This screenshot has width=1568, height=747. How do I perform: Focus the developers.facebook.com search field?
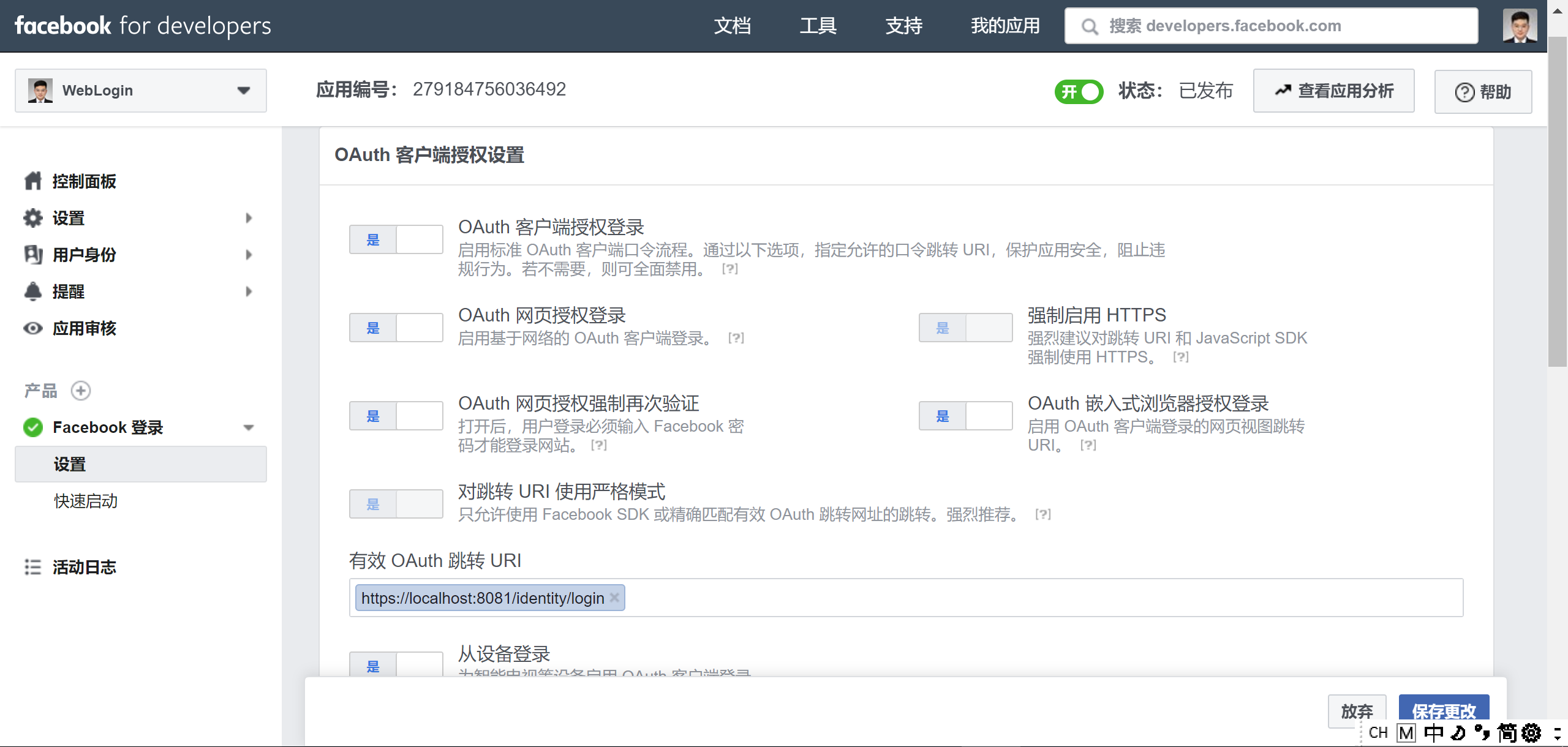point(1272,26)
